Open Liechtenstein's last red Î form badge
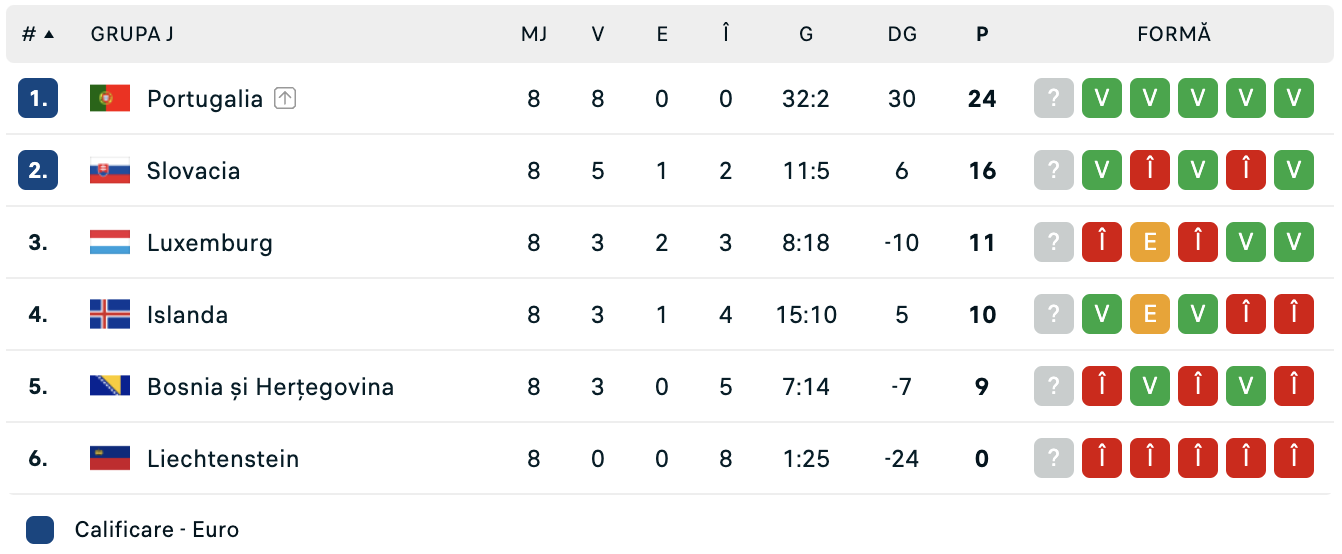This screenshot has height=554, width=1342. (1293, 458)
